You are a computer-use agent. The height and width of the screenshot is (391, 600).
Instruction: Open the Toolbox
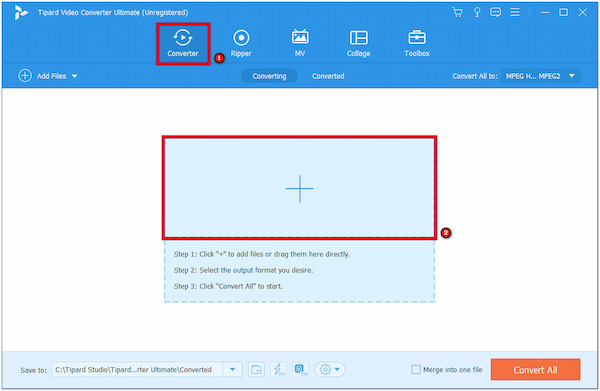point(417,43)
